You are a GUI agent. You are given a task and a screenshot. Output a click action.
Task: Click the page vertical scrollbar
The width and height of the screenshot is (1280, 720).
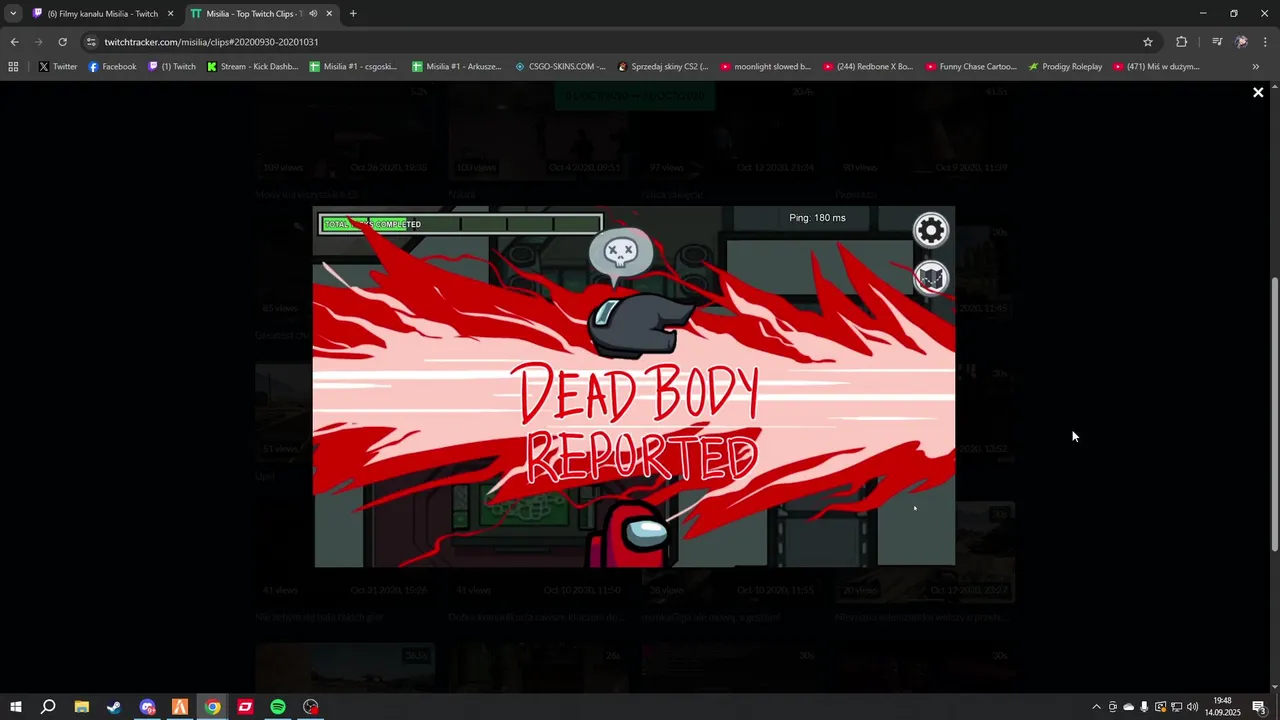coord(1274,413)
